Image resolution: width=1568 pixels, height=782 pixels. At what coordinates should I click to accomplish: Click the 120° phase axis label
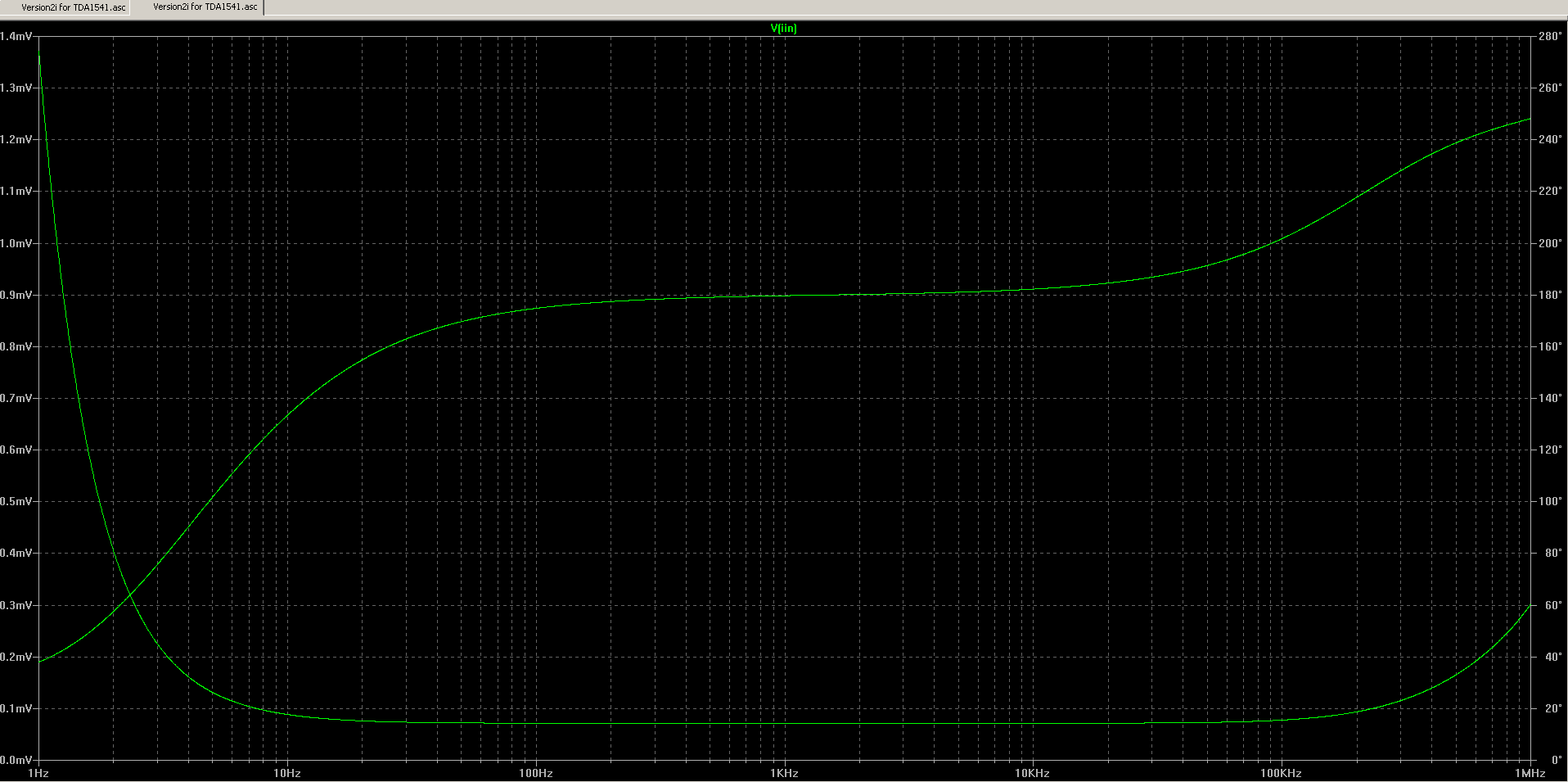point(1549,450)
